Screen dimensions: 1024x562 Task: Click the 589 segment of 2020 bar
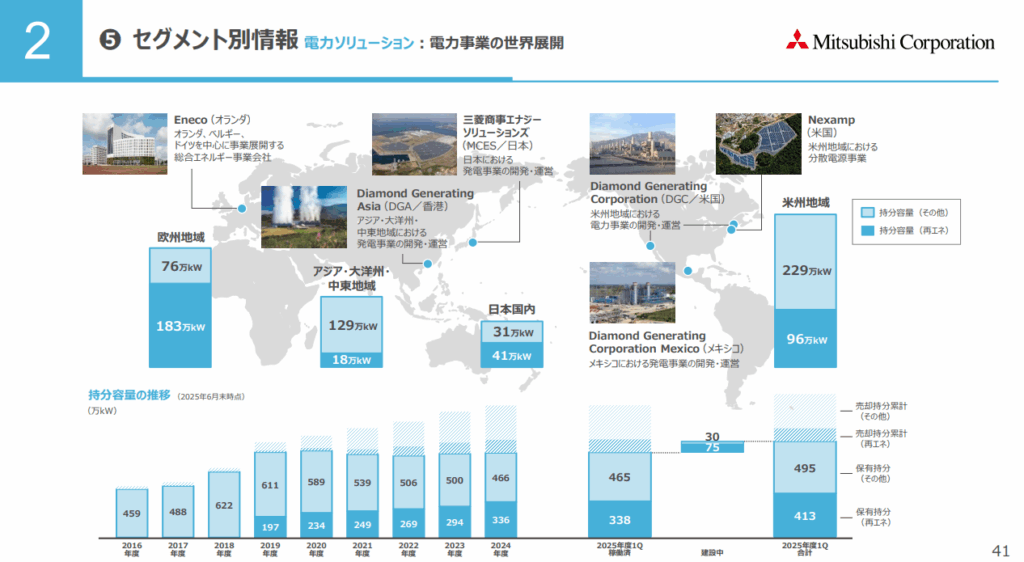[316, 482]
